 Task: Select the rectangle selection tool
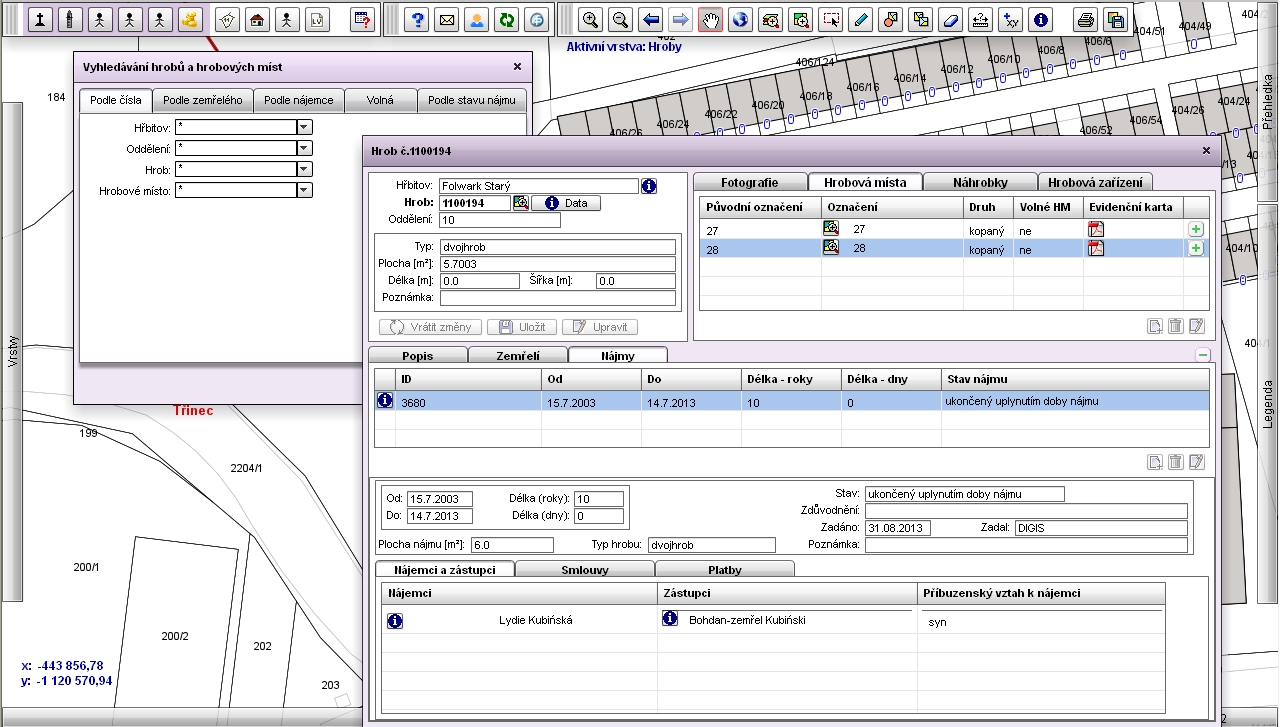pyautogui.click(x=831, y=20)
